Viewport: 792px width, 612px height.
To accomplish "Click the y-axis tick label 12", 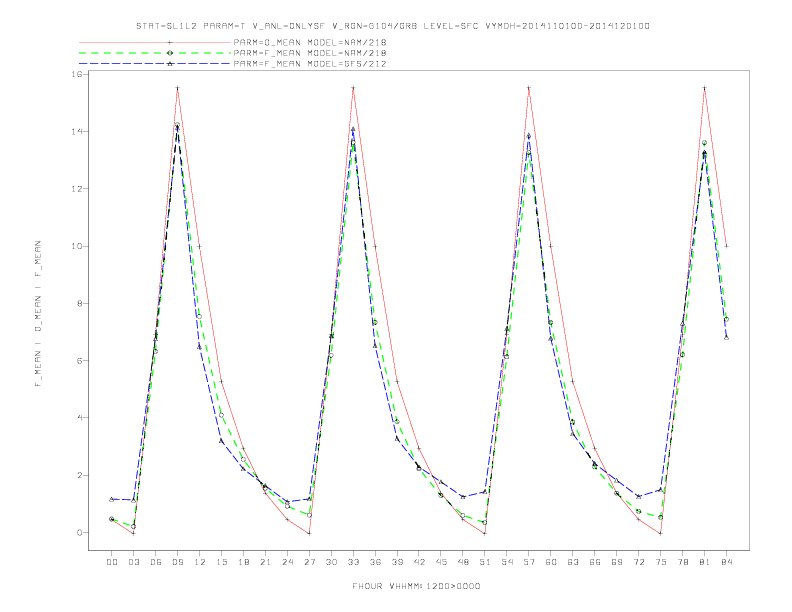I will click(77, 189).
